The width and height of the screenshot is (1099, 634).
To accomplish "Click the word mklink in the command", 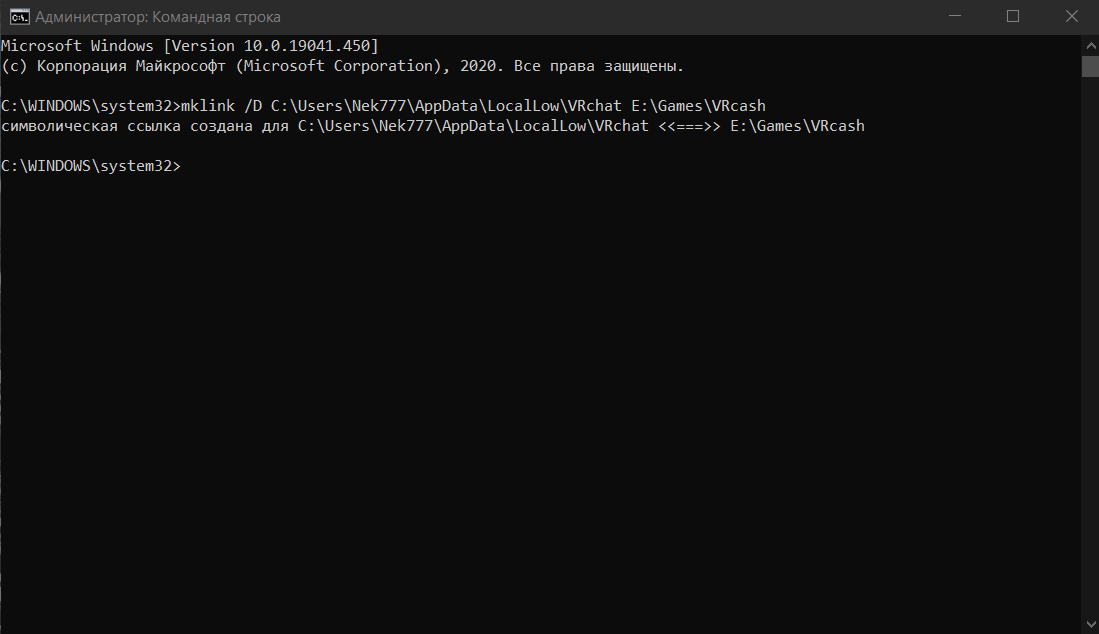I will [x=205, y=106].
